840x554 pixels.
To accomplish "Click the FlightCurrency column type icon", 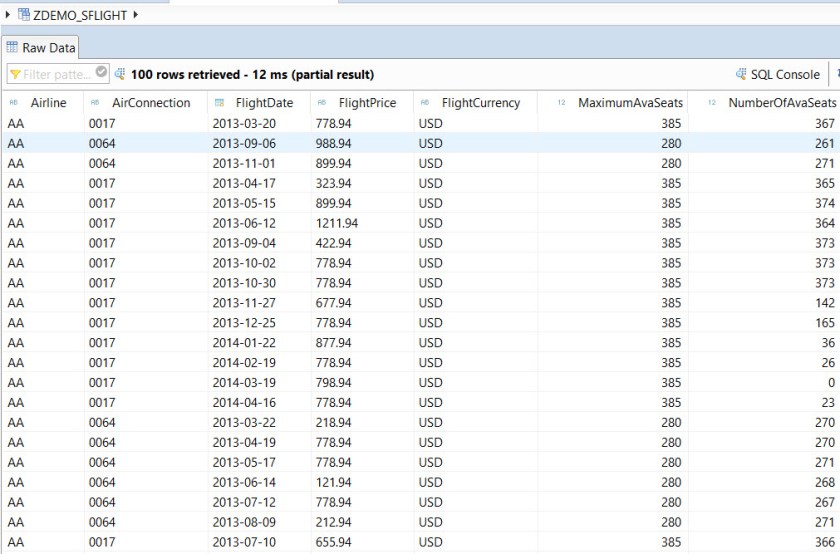I will 424,103.
